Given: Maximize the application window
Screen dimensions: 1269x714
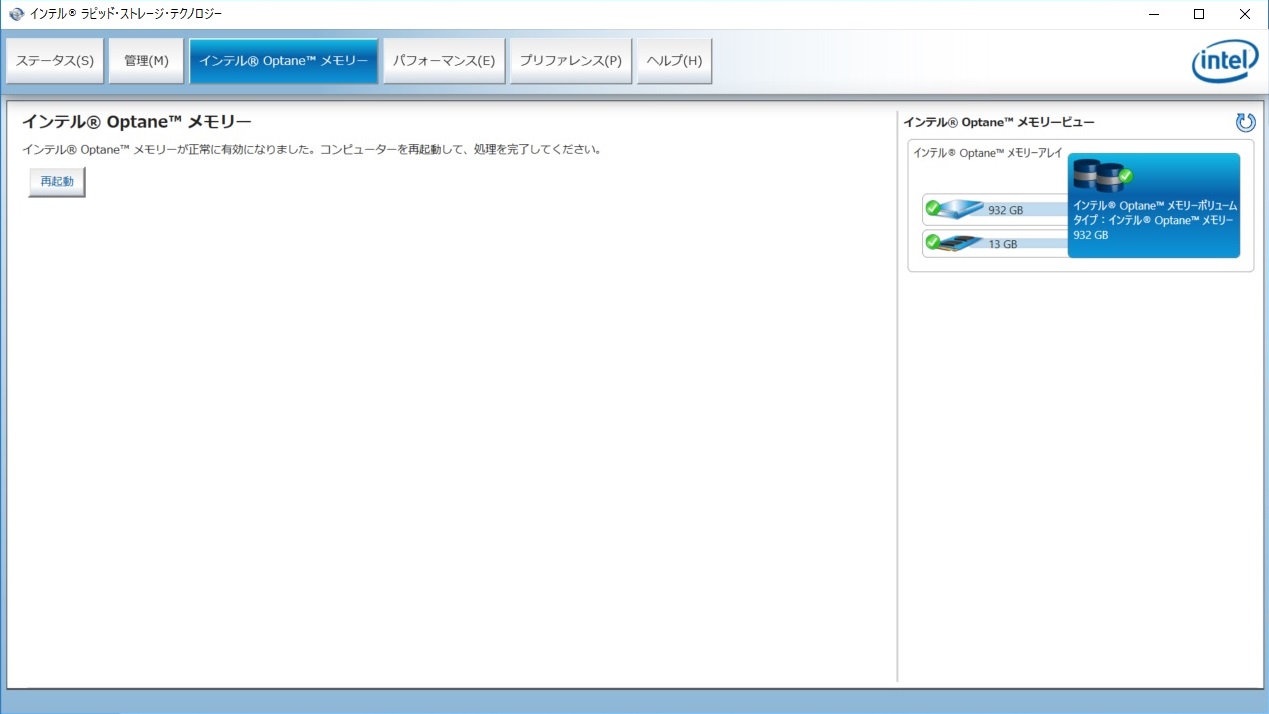Looking at the screenshot, I should pyautogui.click(x=1199, y=14).
